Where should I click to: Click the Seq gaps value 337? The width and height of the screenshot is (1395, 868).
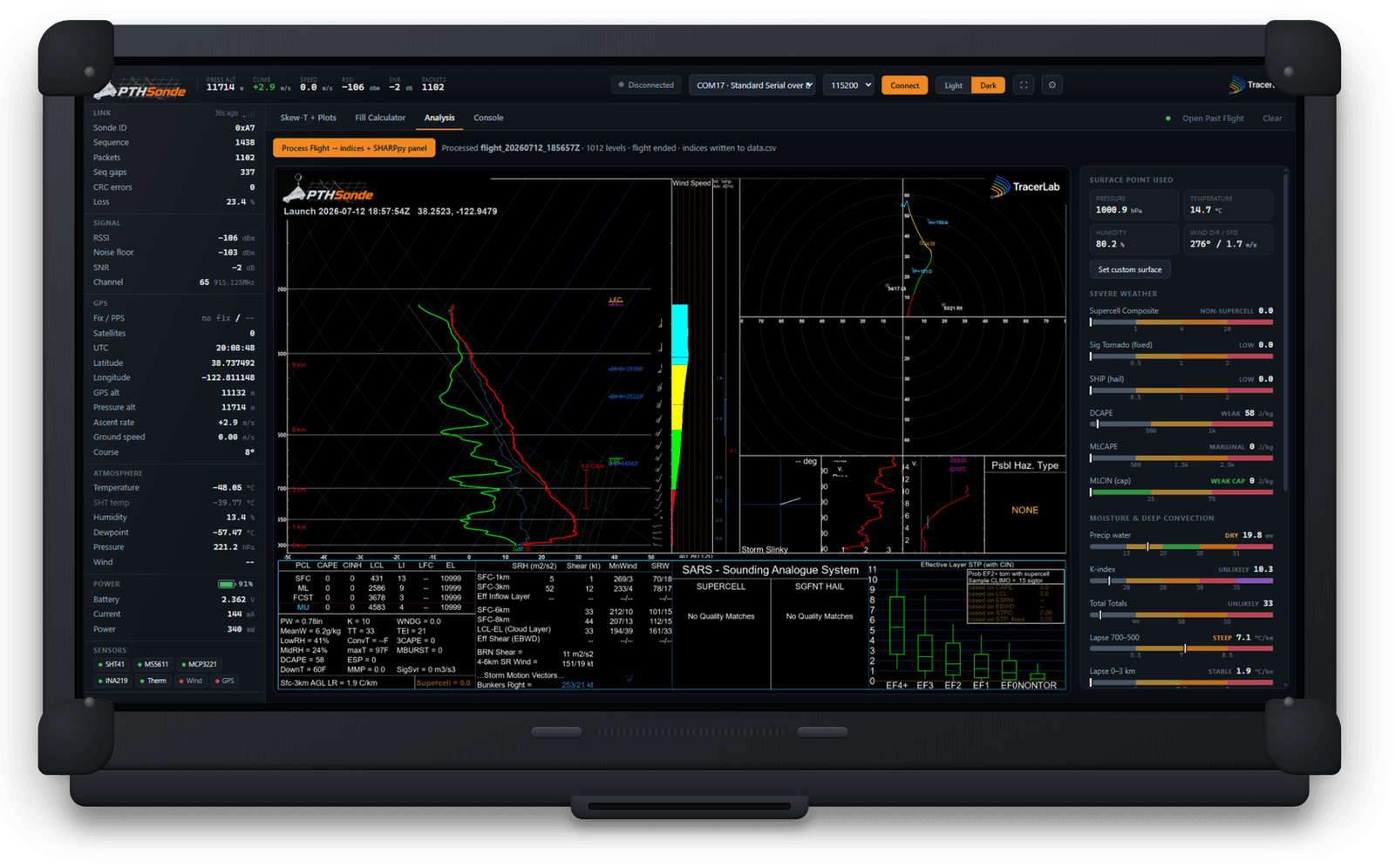pos(247,173)
